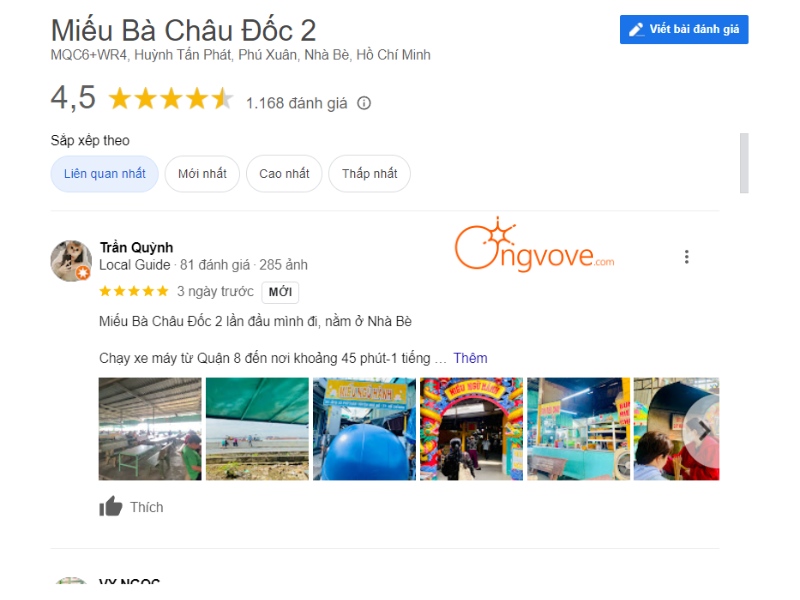Click the reviews panel scrollbar
Image resolution: width=800 pixels, height=600 pixels.
click(744, 163)
